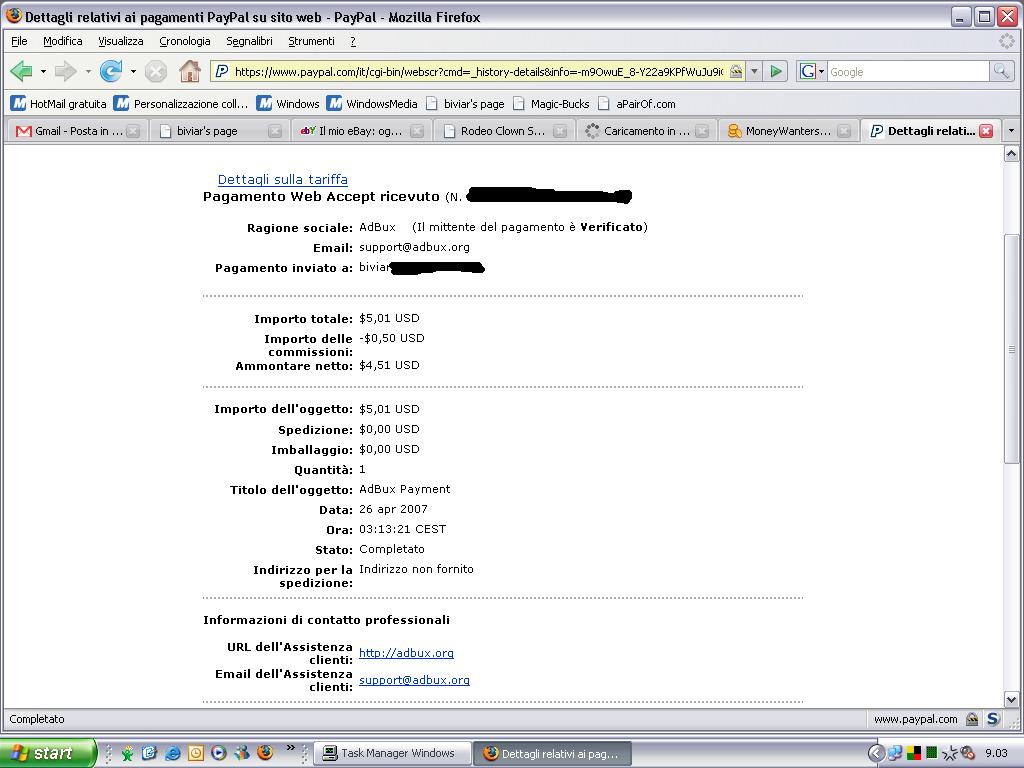Click the Stop loading icon

click(x=155, y=71)
